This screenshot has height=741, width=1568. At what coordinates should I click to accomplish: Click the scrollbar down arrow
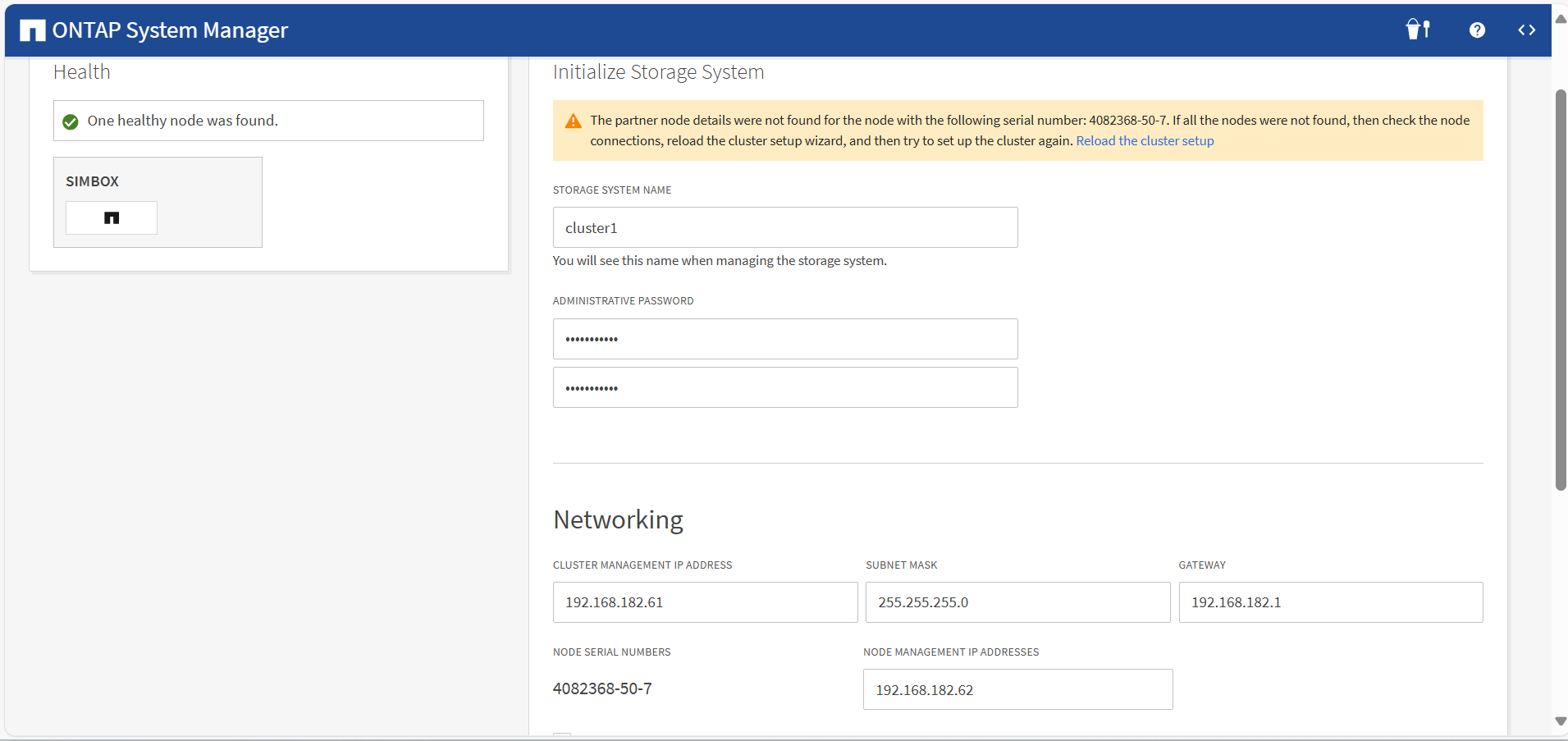(1561, 721)
